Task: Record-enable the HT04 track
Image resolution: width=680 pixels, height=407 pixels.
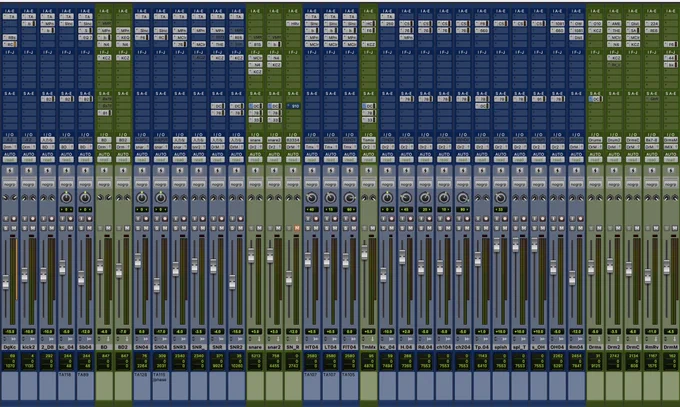Action: (316, 219)
